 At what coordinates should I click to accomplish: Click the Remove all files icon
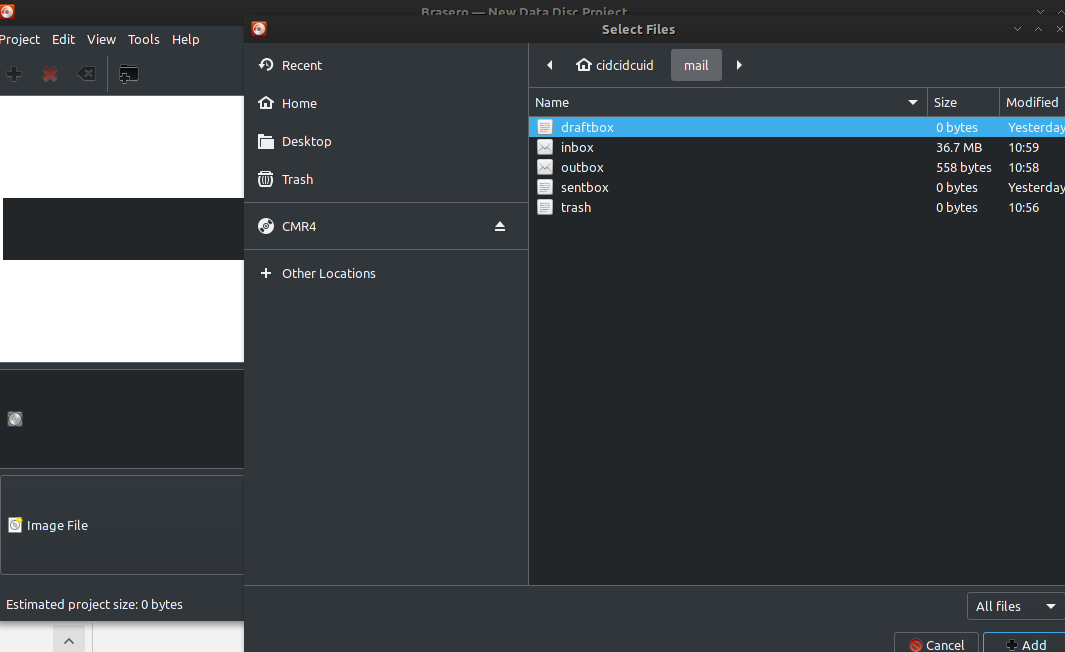(86, 73)
